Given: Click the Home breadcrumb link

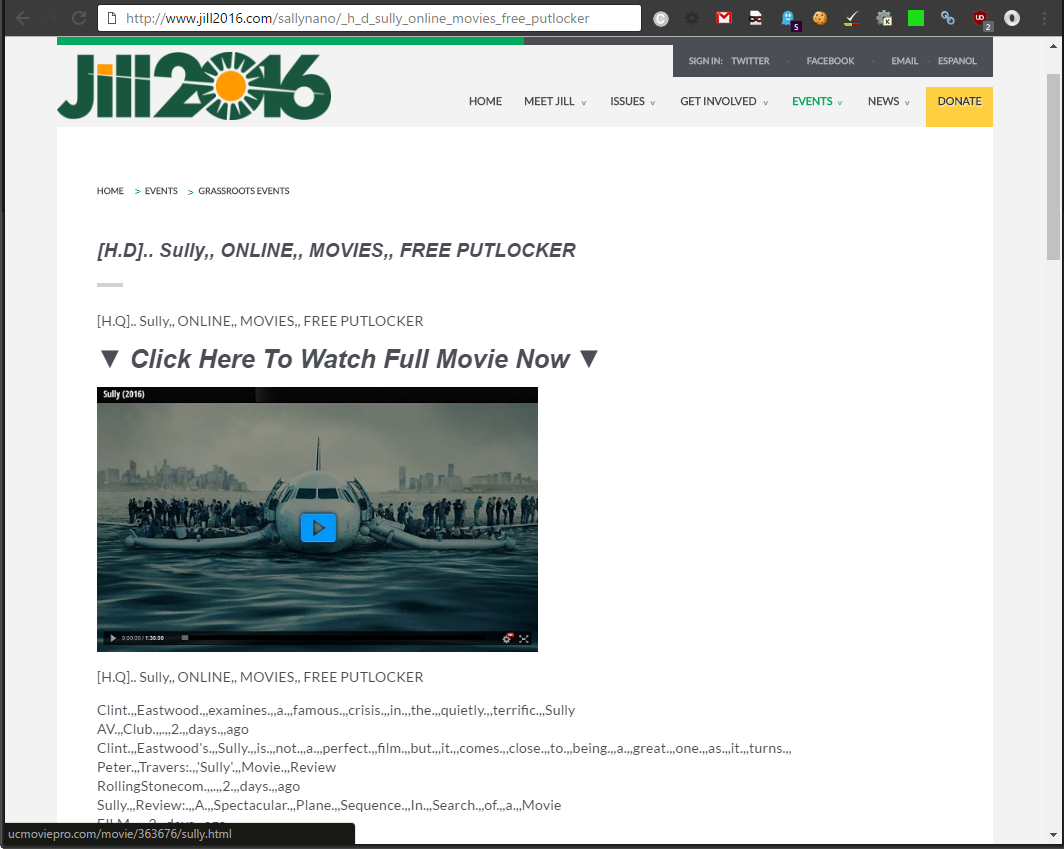Looking at the screenshot, I should [x=110, y=191].
